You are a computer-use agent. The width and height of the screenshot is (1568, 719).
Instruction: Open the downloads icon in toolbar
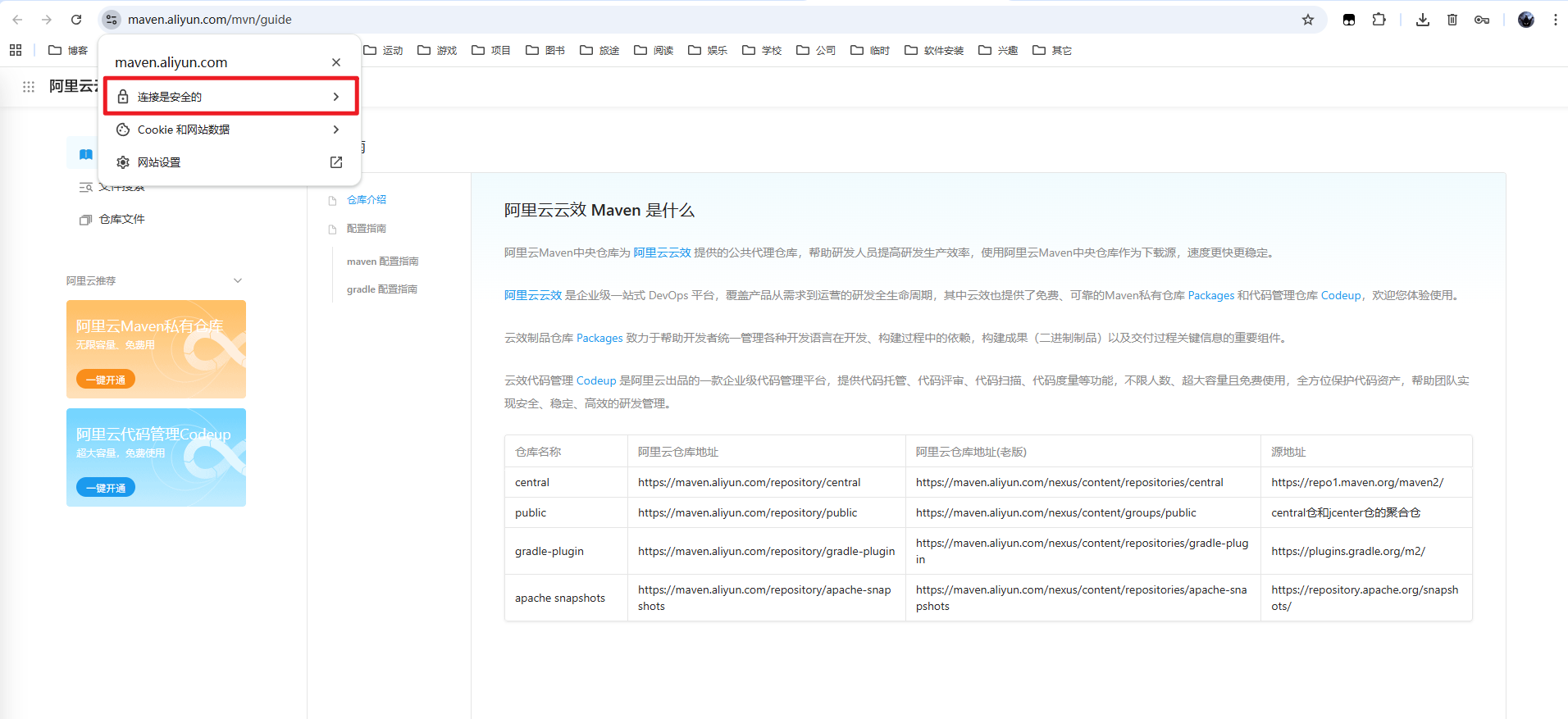1423,20
